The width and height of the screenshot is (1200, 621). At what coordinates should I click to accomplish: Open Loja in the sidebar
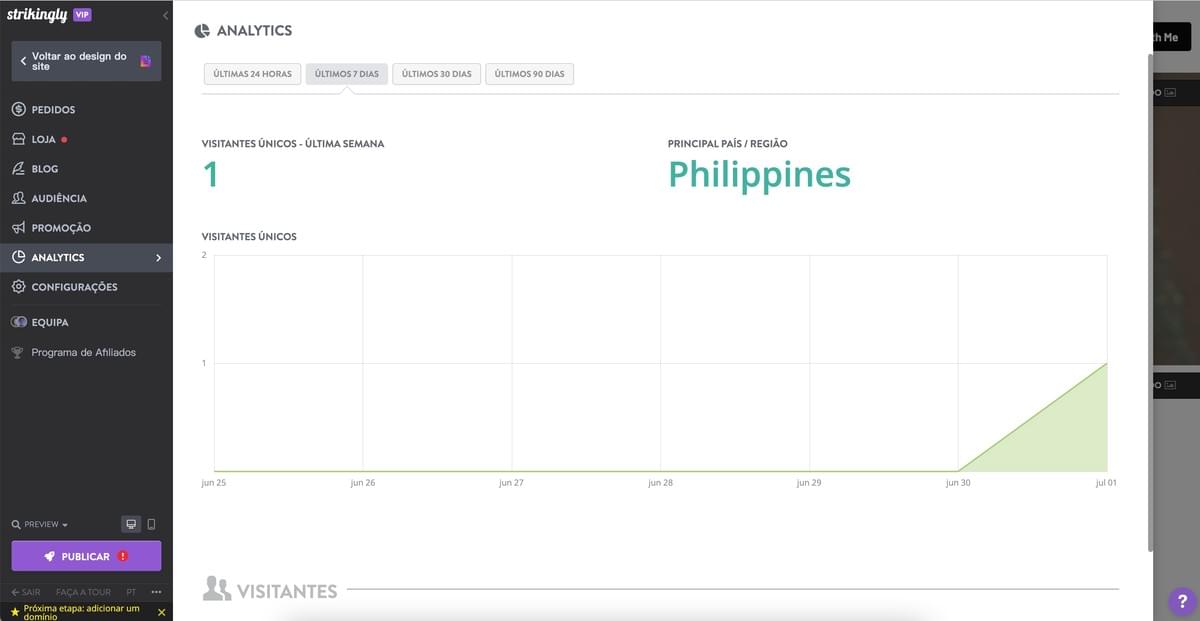(x=86, y=139)
